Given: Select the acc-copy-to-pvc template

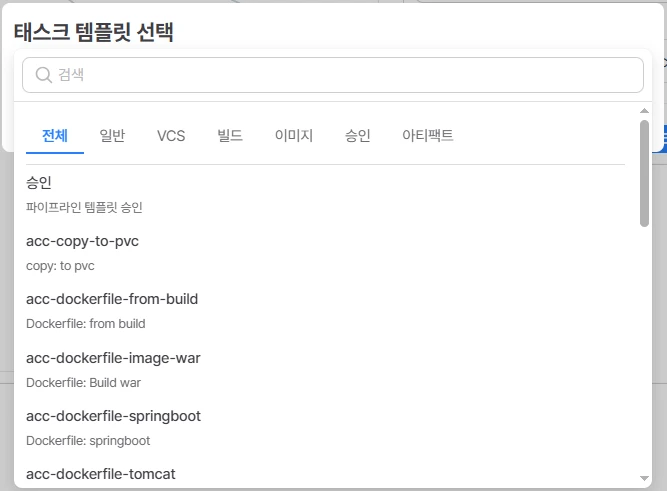Looking at the screenshot, I should pyautogui.click(x=82, y=241).
